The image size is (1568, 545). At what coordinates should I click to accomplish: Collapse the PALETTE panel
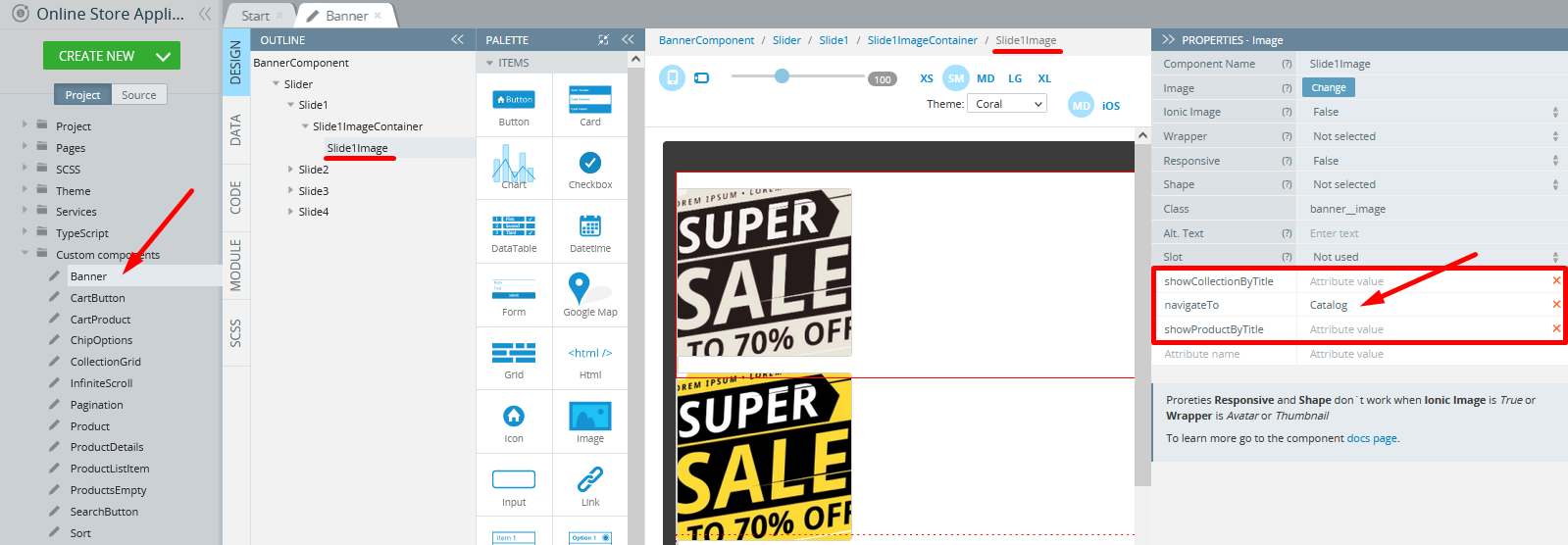tap(628, 39)
